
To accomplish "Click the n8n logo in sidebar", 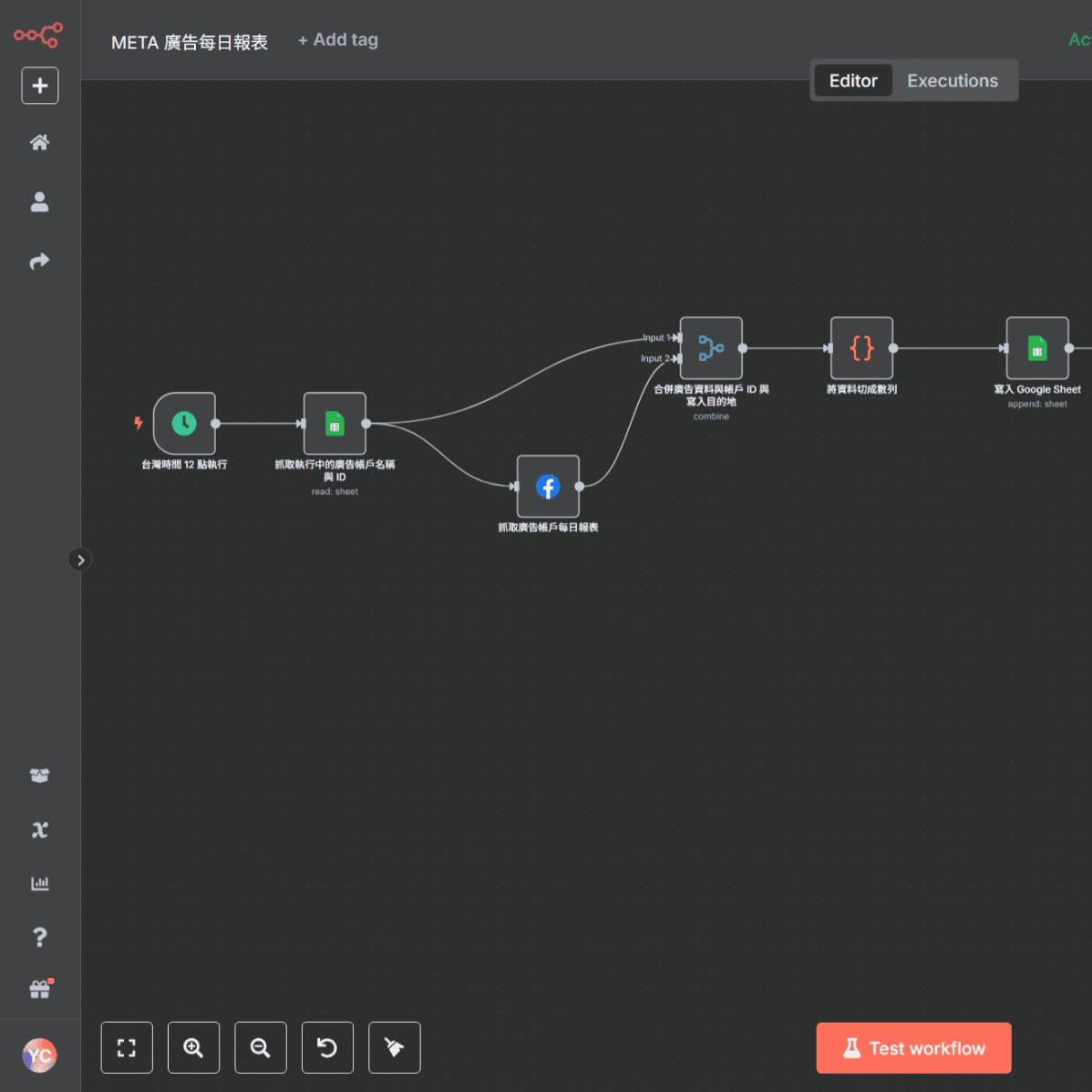I will coord(38,36).
